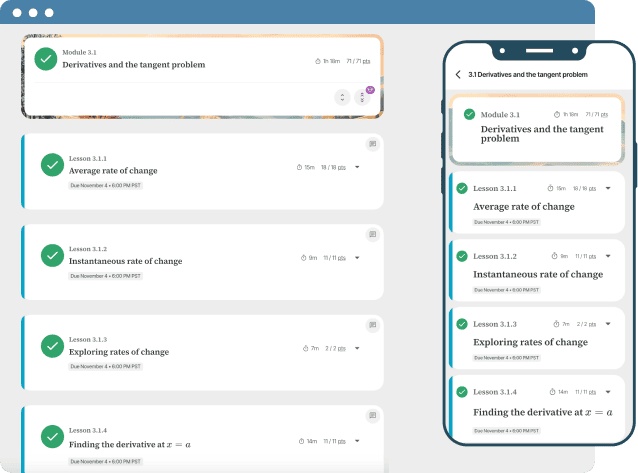Expand desktop Lesson 3.1.2 using its caret
This screenshot has height=473, width=638.
pos(357,258)
